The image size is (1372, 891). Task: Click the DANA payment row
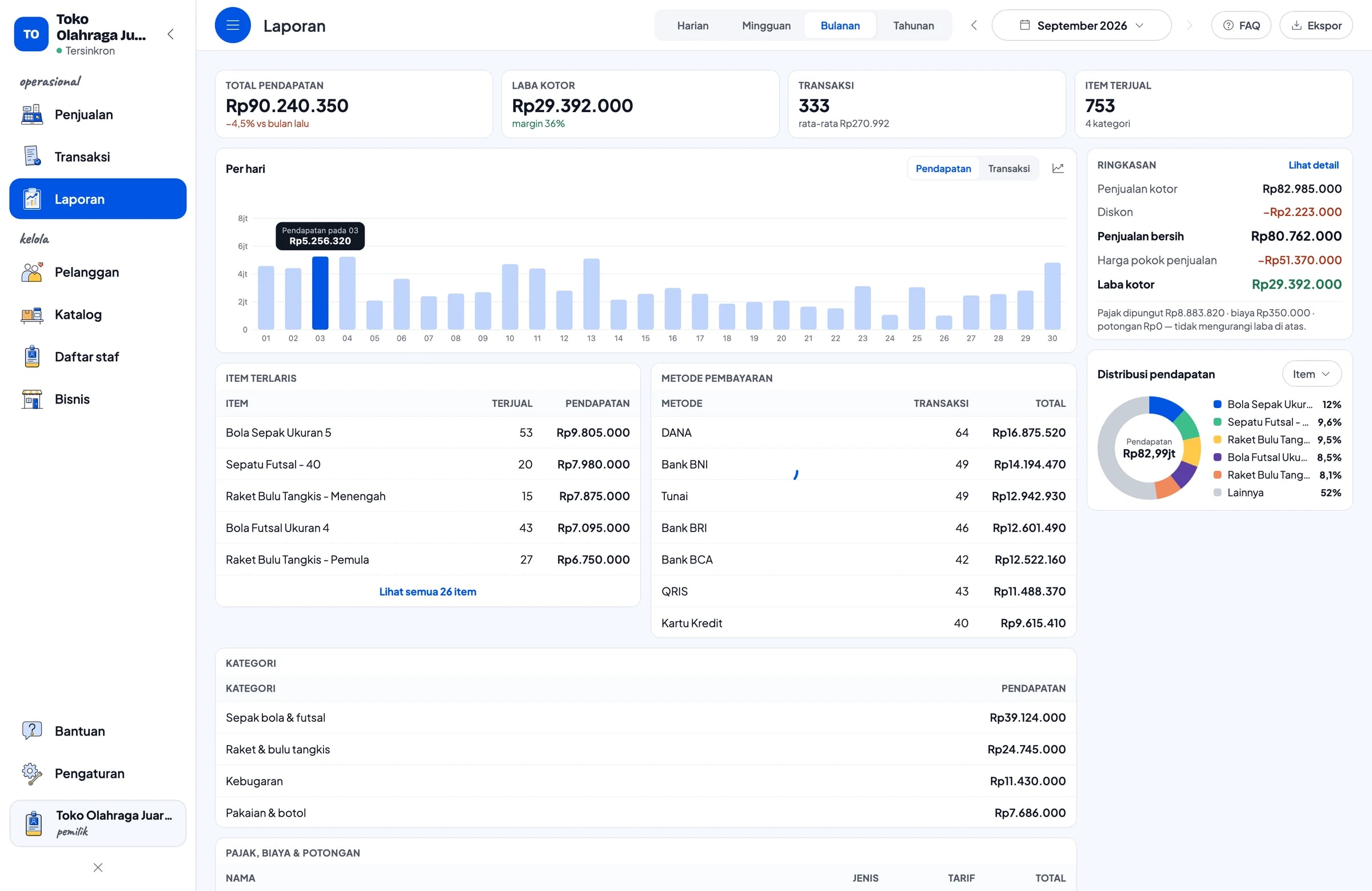pos(864,432)
